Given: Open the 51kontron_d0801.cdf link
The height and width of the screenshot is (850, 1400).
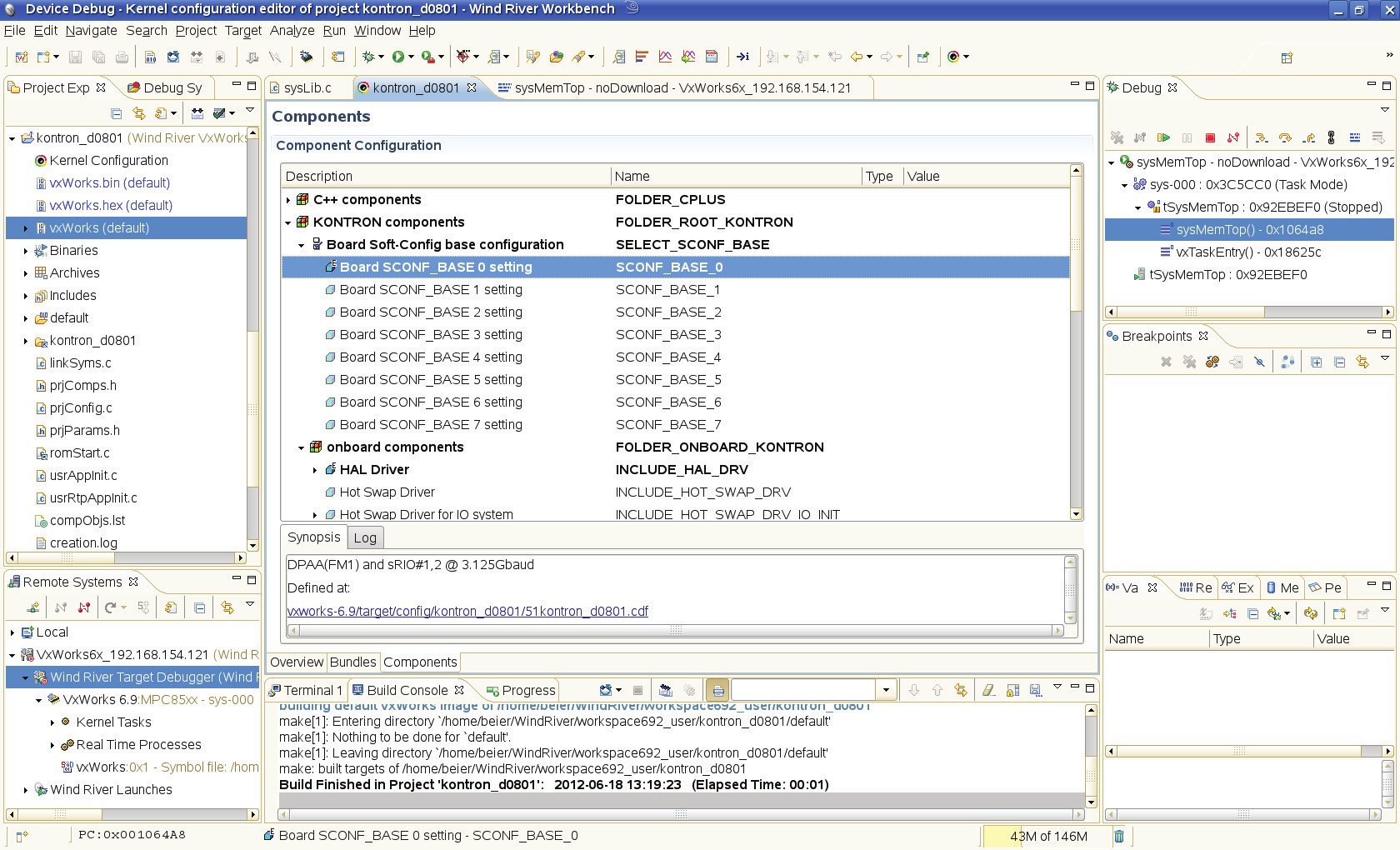Looking at the screenshot, I should tap(467, 611).
